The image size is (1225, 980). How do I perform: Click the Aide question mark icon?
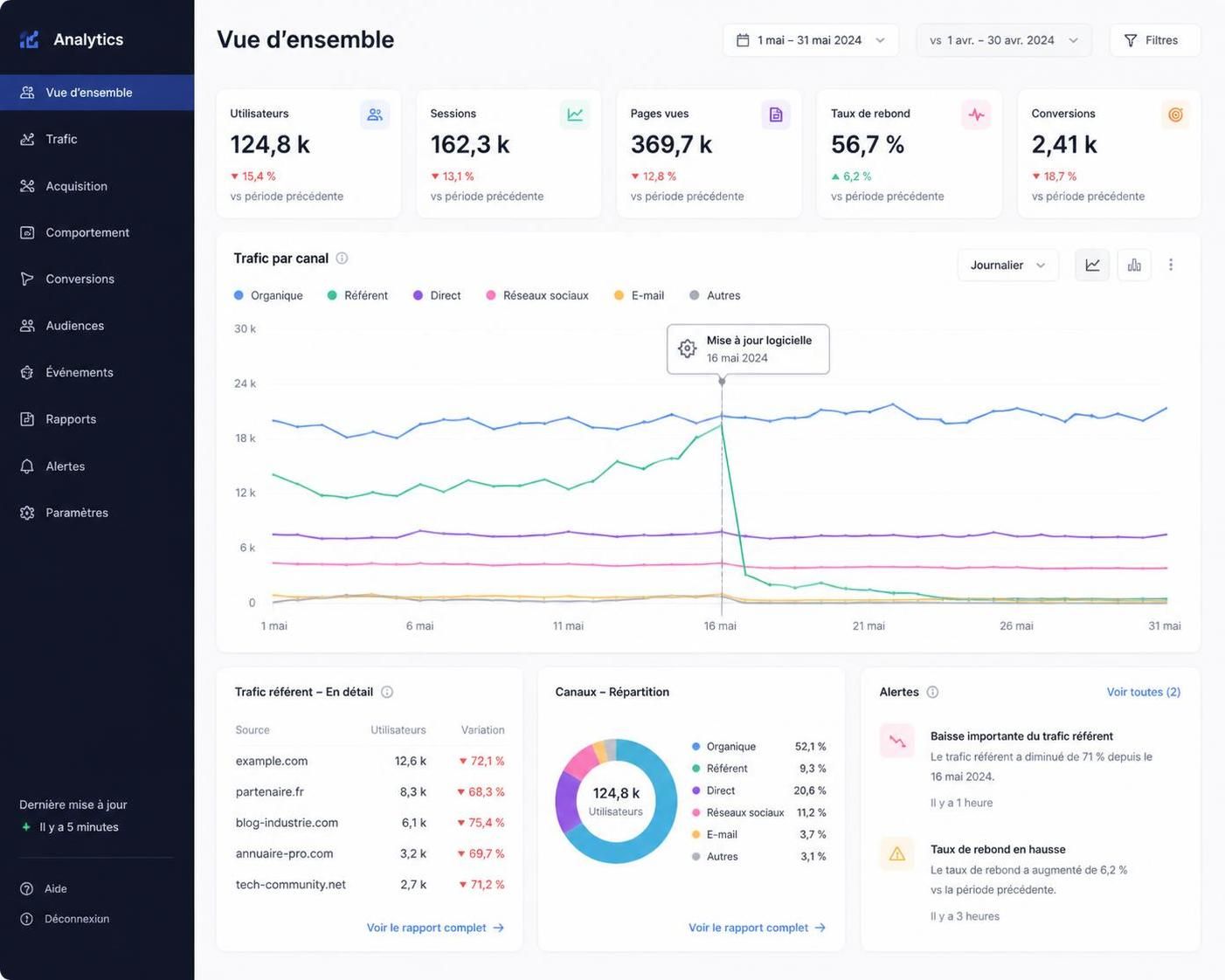(x=27, y=888)
